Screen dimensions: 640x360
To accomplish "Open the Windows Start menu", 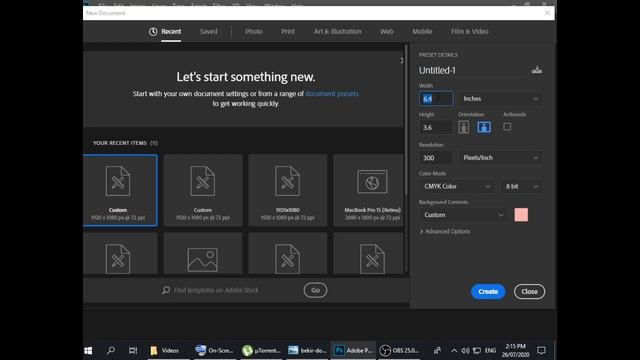I will pyautogui.click(x=88, y=350).
